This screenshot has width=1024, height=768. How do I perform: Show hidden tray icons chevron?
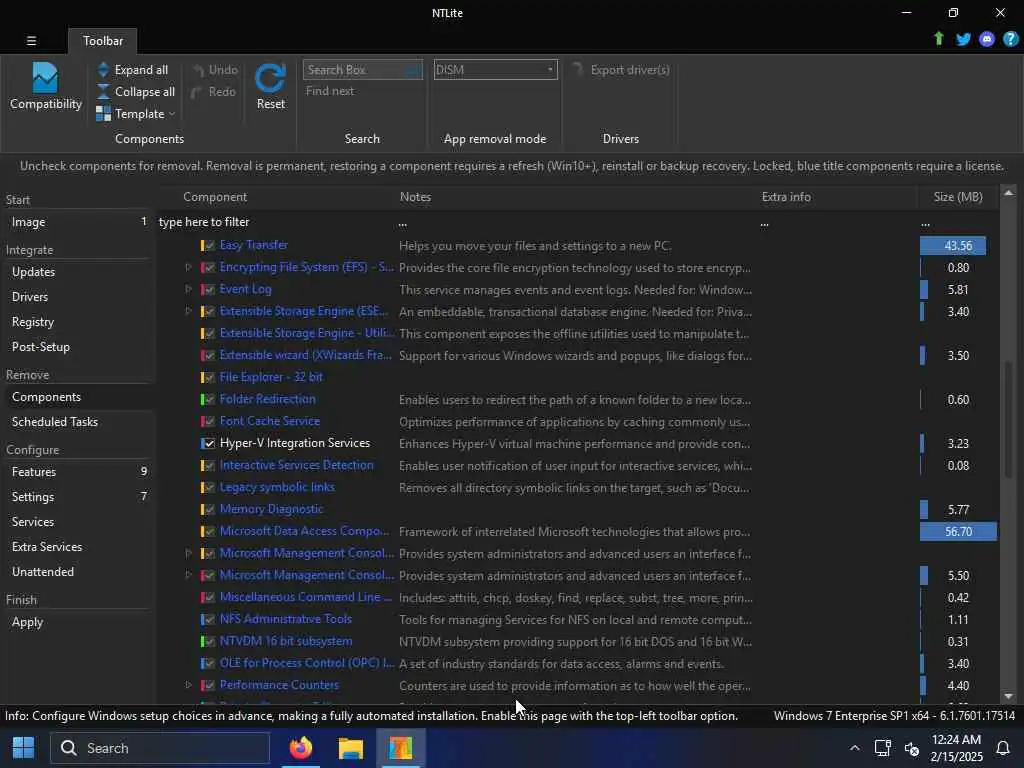click(x=854, y=748)
